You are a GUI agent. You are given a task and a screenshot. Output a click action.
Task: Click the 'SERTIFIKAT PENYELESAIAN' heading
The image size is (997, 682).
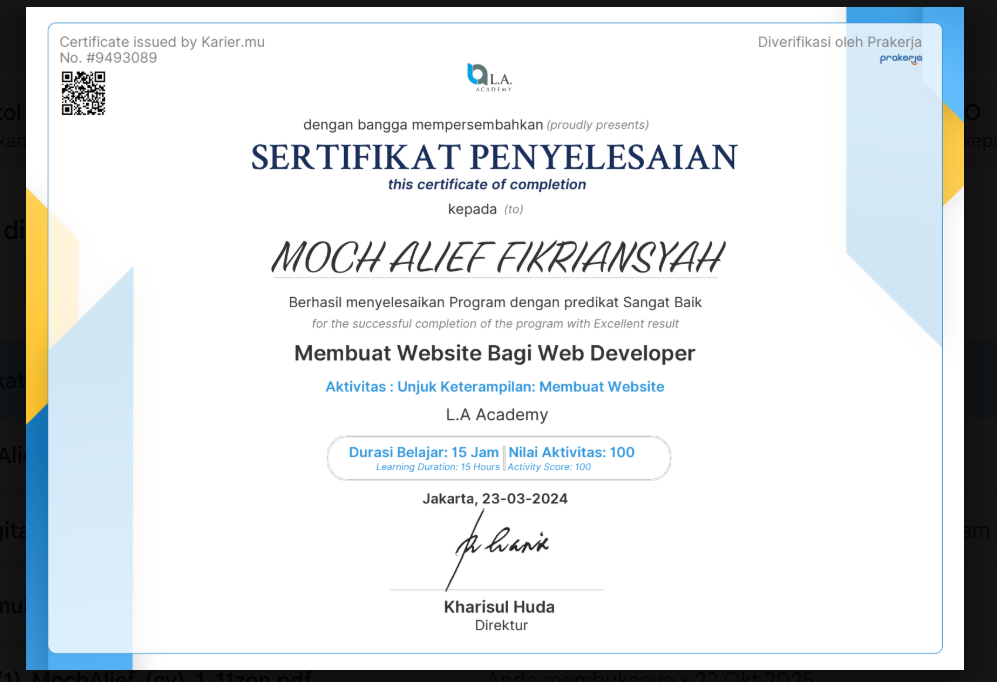[494, 157]
